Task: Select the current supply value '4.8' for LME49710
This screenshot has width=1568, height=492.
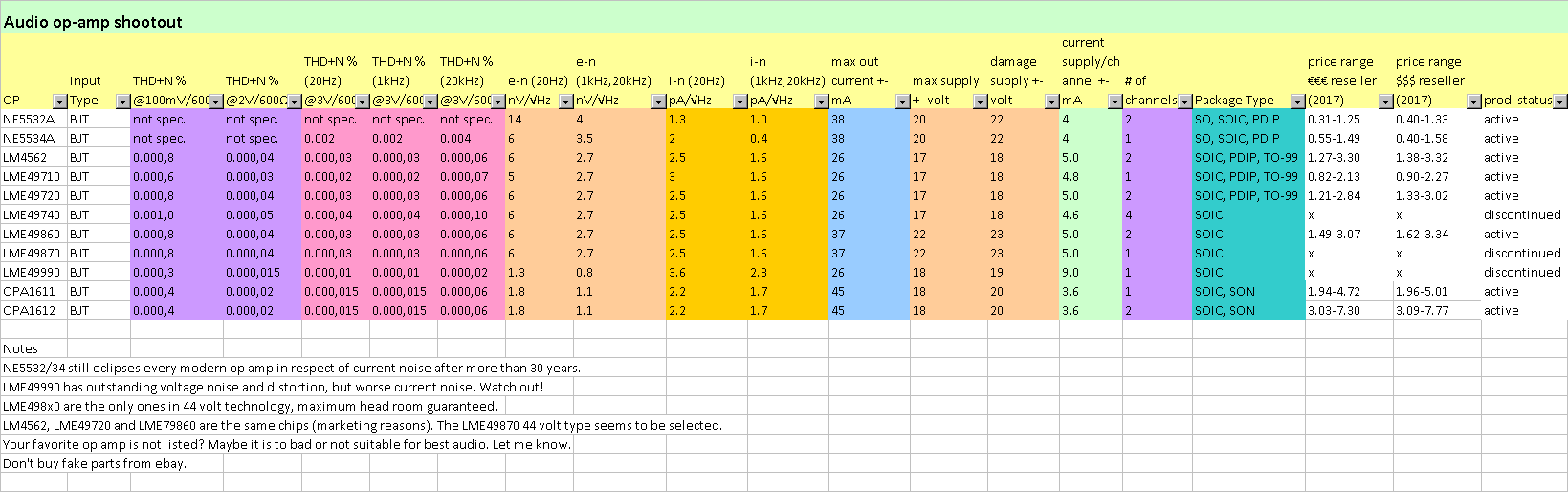Action: pos(1091,177)
